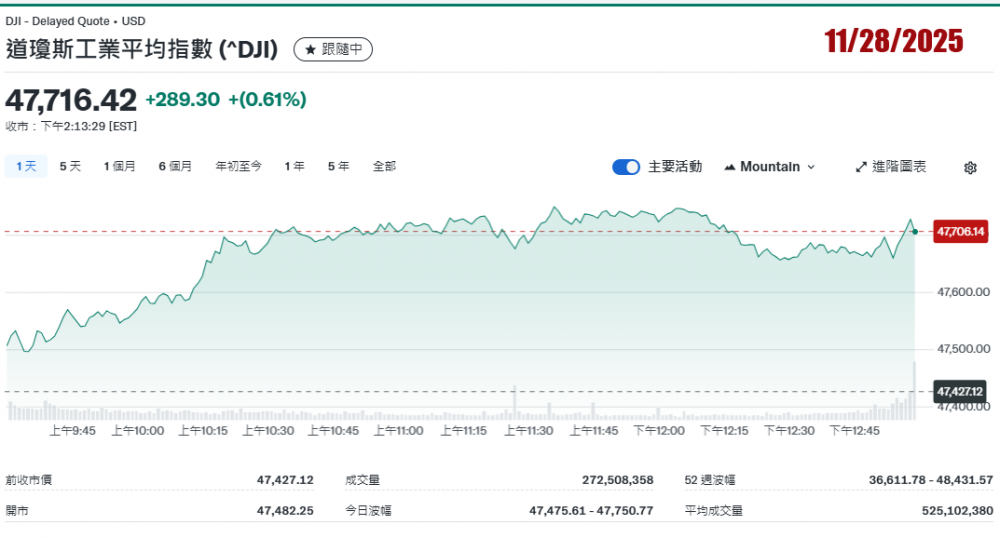Click the 道瓊斯工業平均指數 (^DJI) title

click(x=144, y=49)
